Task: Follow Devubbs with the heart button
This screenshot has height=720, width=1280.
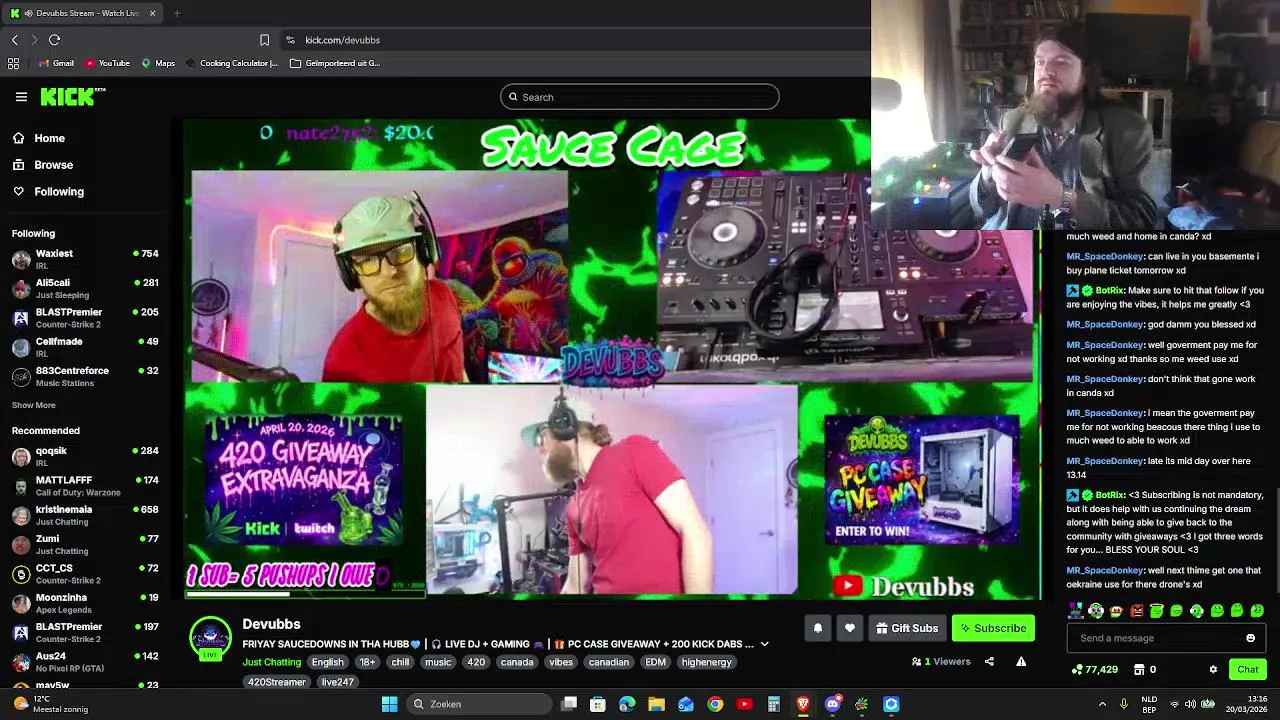Action: 850,628
